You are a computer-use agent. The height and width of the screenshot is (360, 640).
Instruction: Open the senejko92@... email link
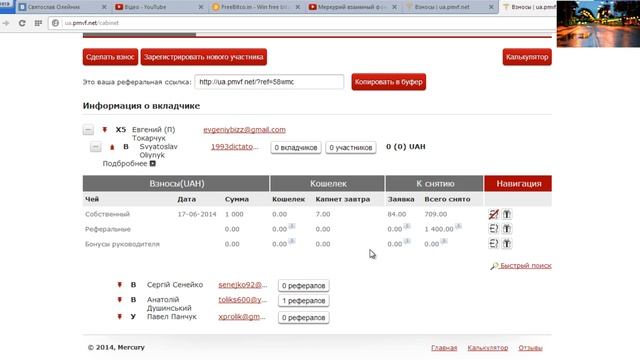coord(243,284)
